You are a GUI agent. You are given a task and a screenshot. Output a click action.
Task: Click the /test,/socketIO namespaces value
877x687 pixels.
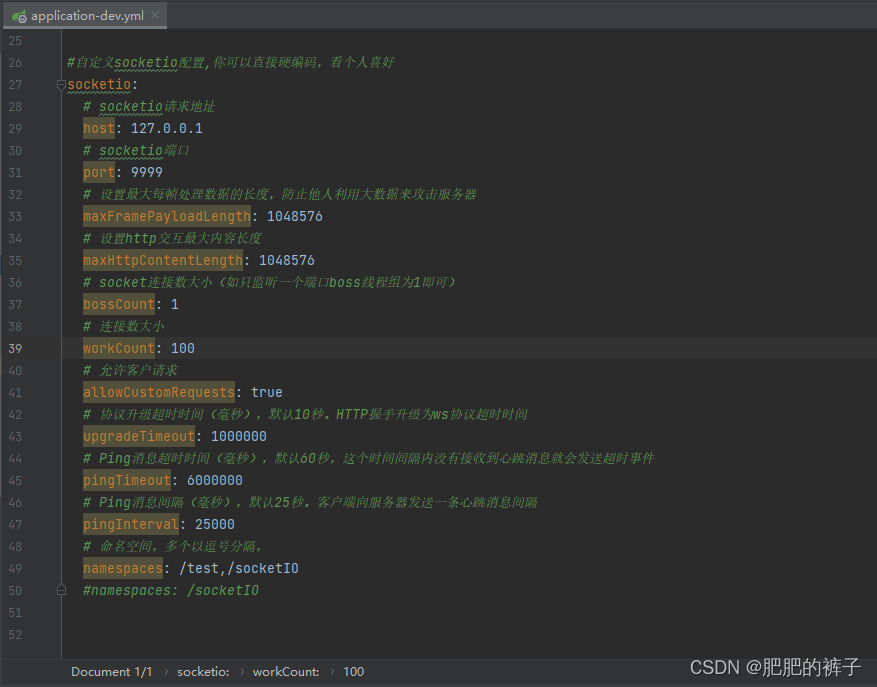pyautogui.click(x=239, y=568)
